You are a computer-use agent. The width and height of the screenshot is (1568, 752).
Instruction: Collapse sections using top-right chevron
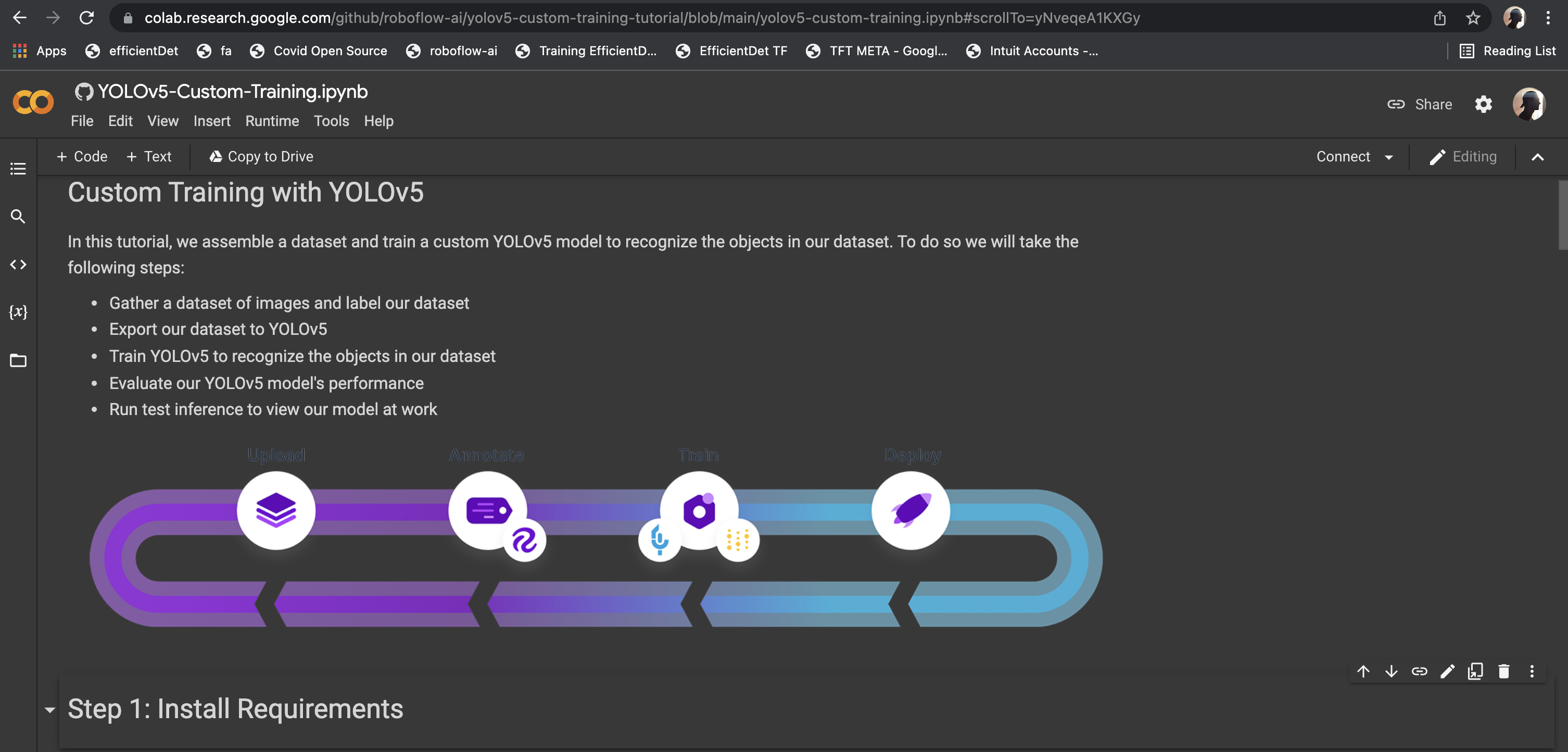tap(1538, 156)
